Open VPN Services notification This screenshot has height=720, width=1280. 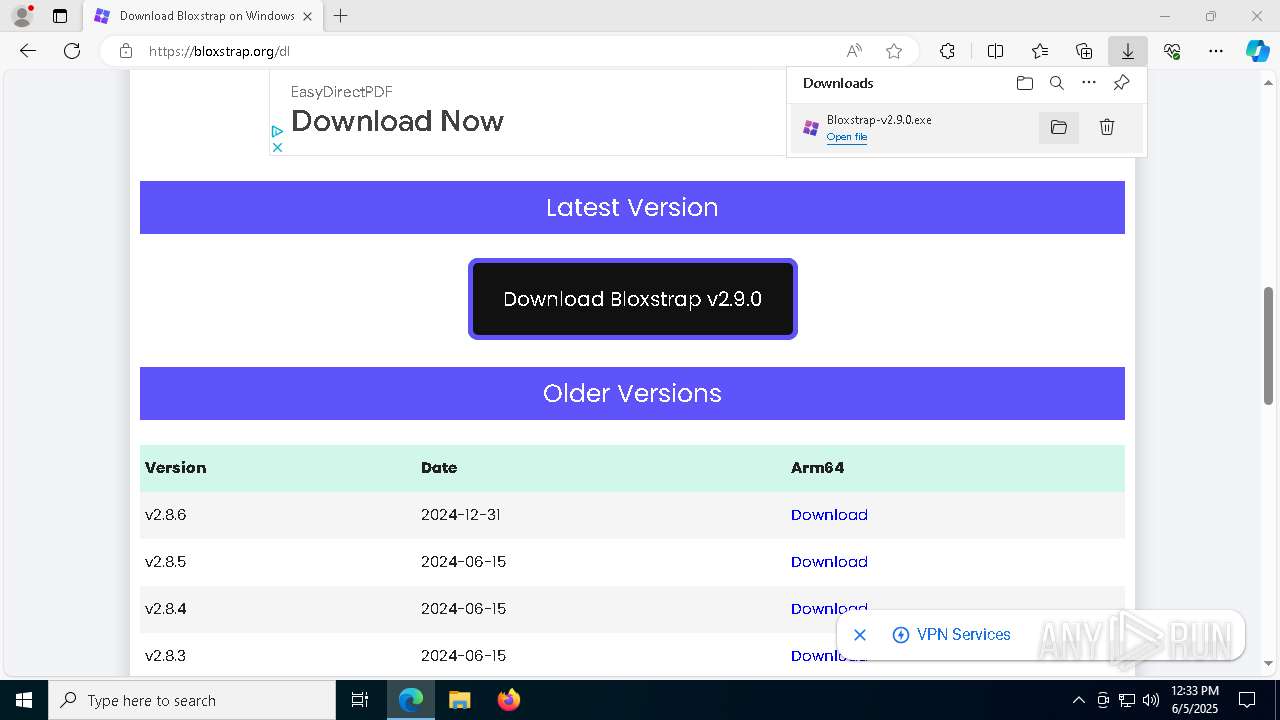[x=952, y=635]
